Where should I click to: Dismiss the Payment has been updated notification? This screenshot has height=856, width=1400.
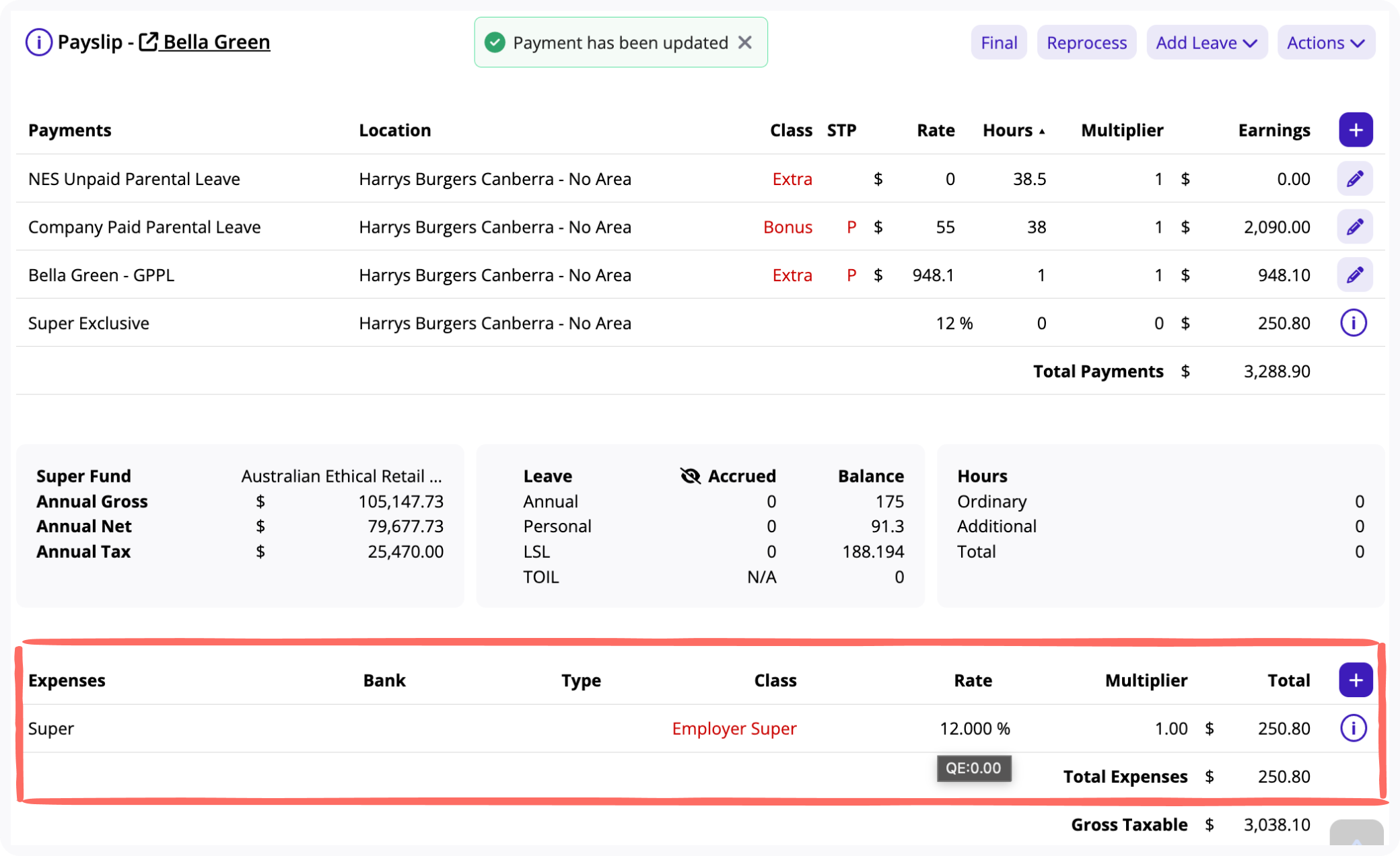coord(745,42)
